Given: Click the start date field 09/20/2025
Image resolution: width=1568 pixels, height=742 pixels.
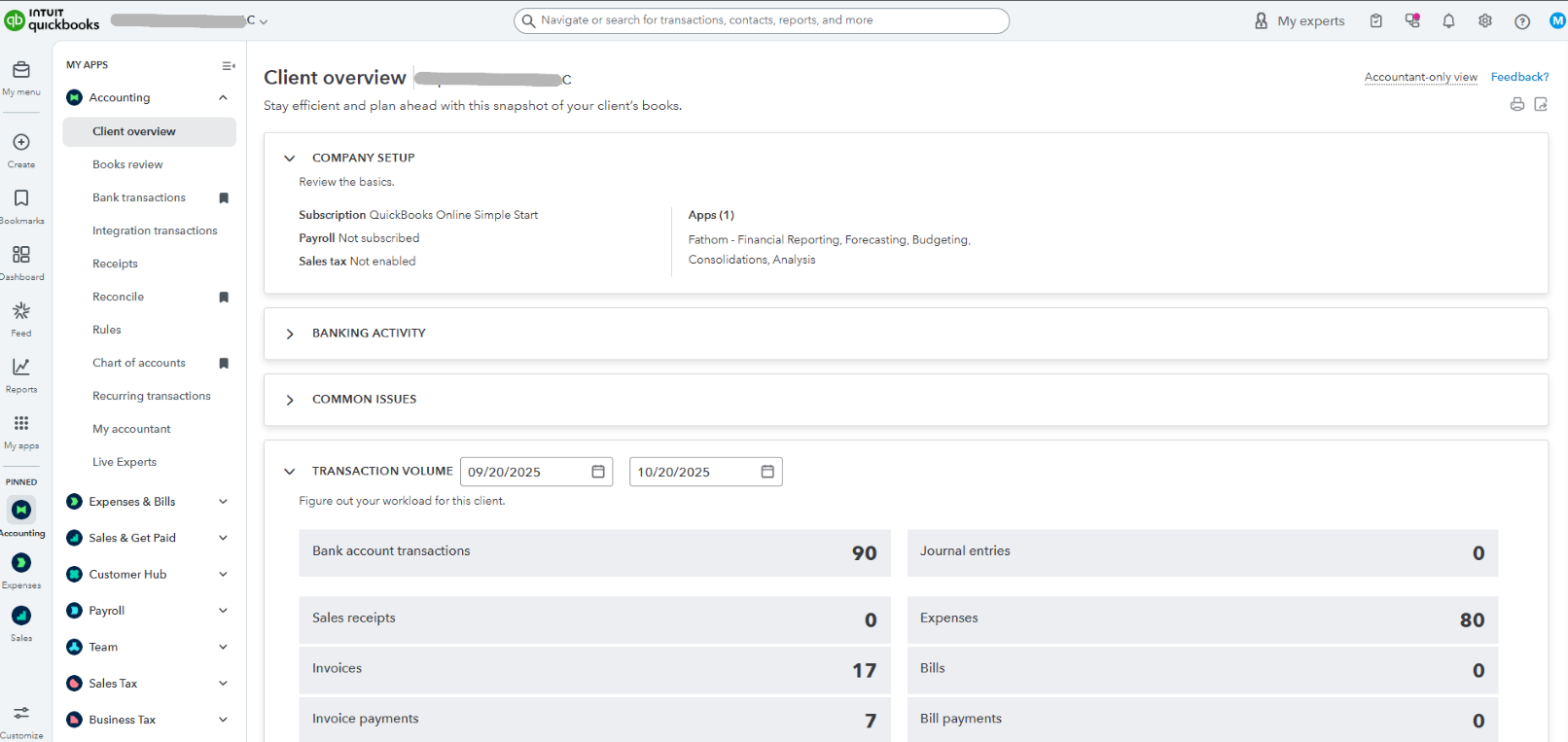Looking at the screenshot, I should (x=536, y=472).
